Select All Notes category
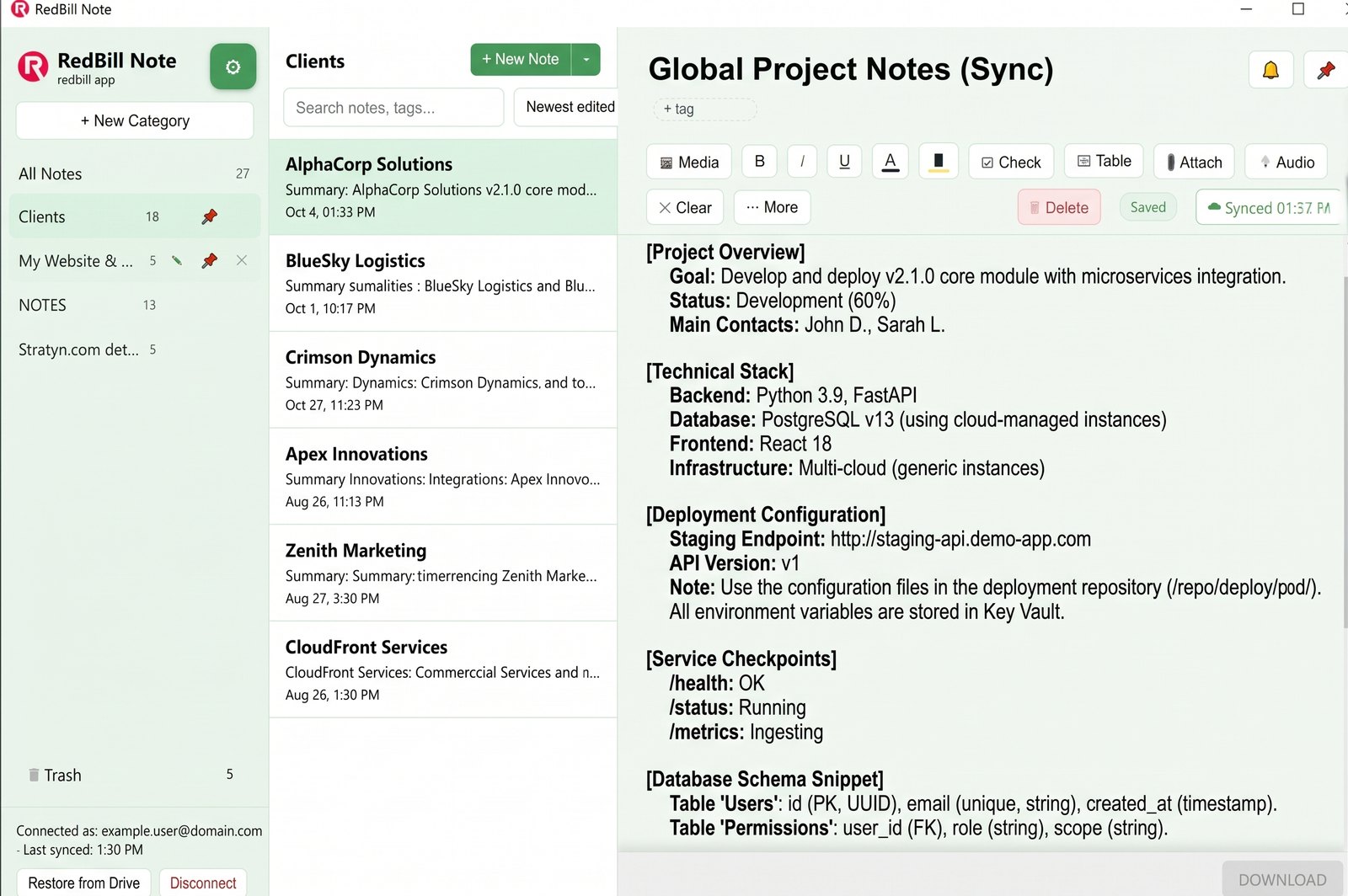Screen dimensions: 1348x896 click(135, 173)
